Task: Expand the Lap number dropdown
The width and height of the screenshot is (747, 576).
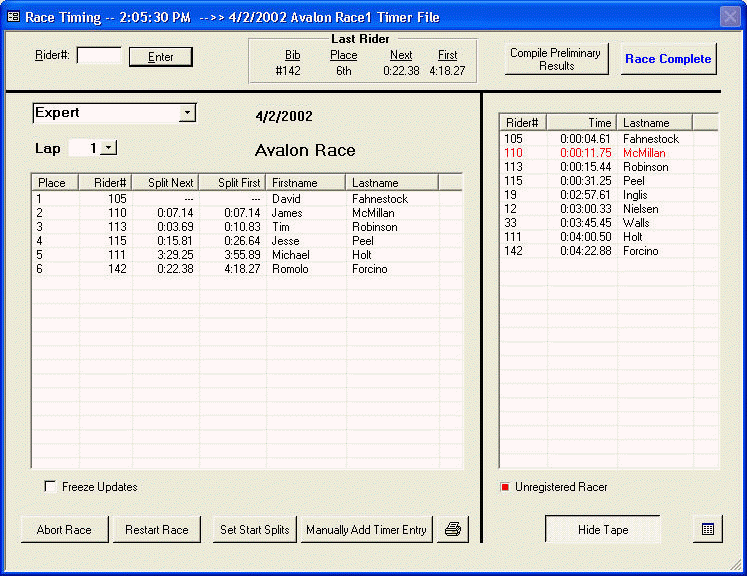Action: click(x=108, y=148)
